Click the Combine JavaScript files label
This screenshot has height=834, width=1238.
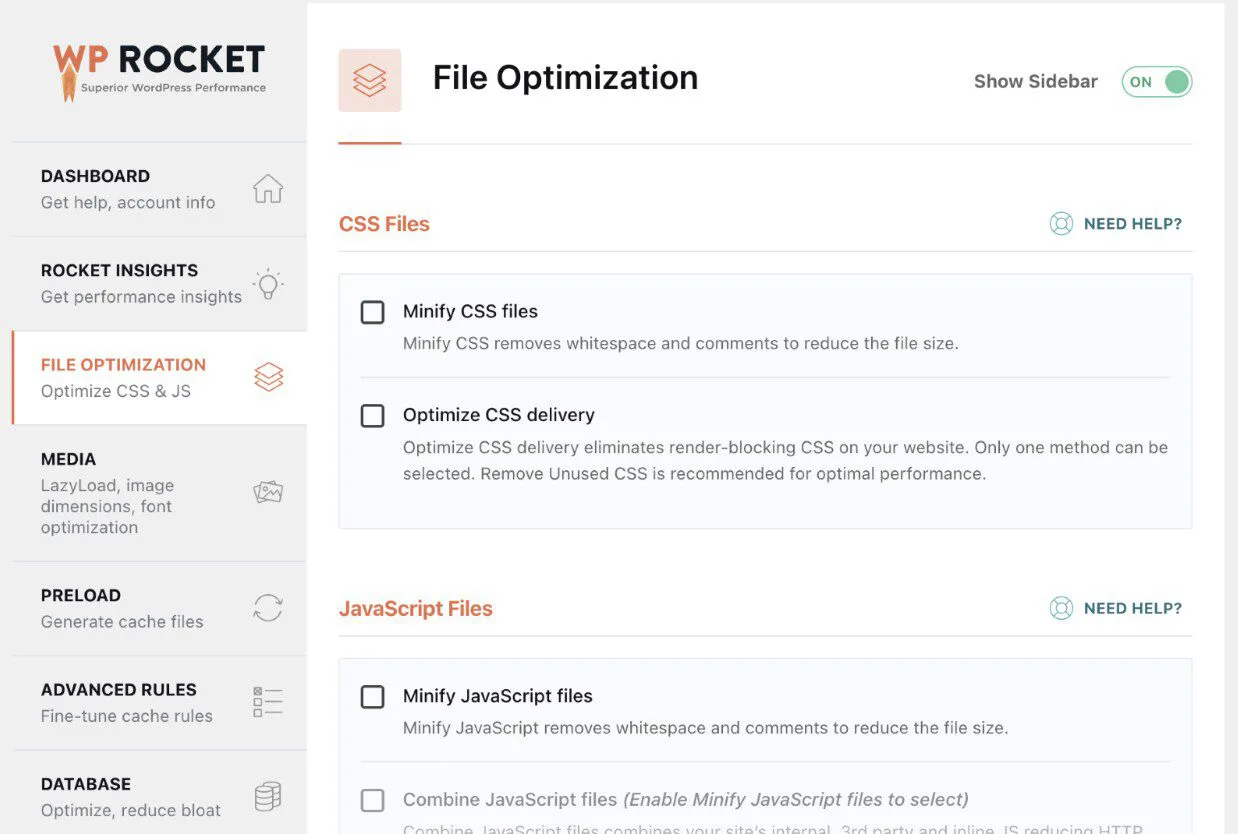(686, 800)
